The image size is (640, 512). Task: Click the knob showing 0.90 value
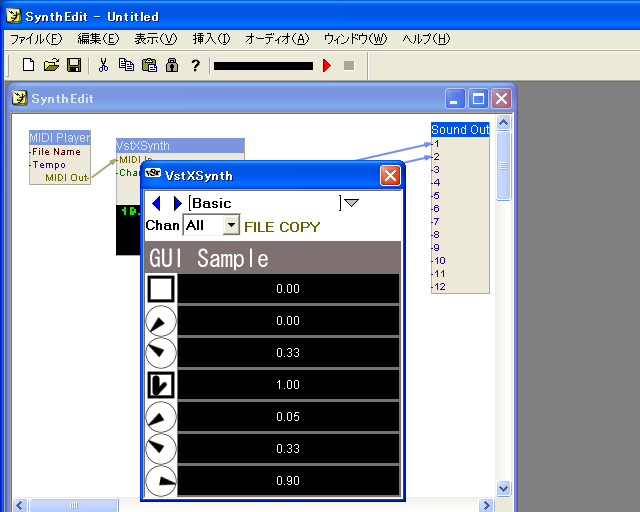click(x=161, y=481)
